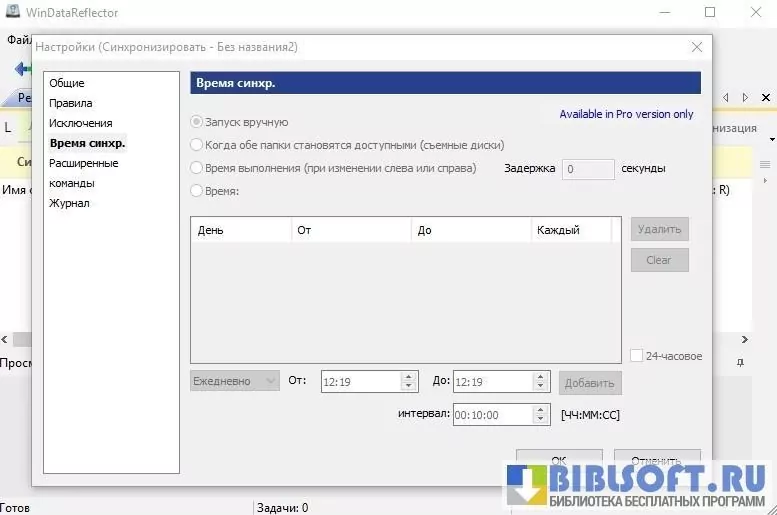Image resolution: width=777 pixels, height=515 pixels.
Task: Click the Clear button
Action: point(659,260)
